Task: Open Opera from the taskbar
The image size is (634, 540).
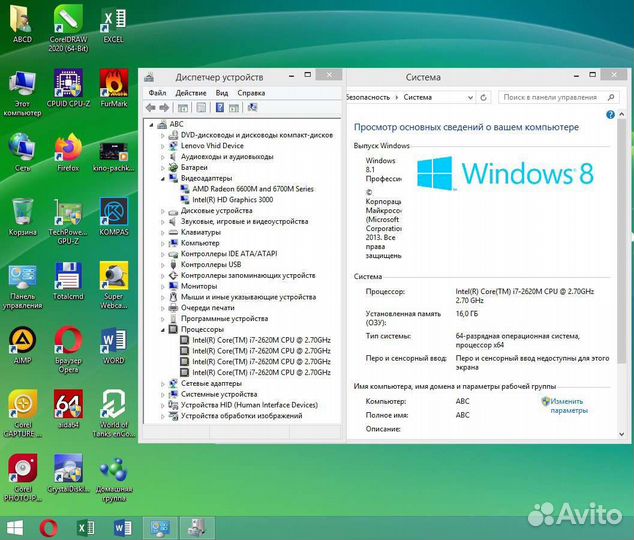Action: click(x=49, y=528)
